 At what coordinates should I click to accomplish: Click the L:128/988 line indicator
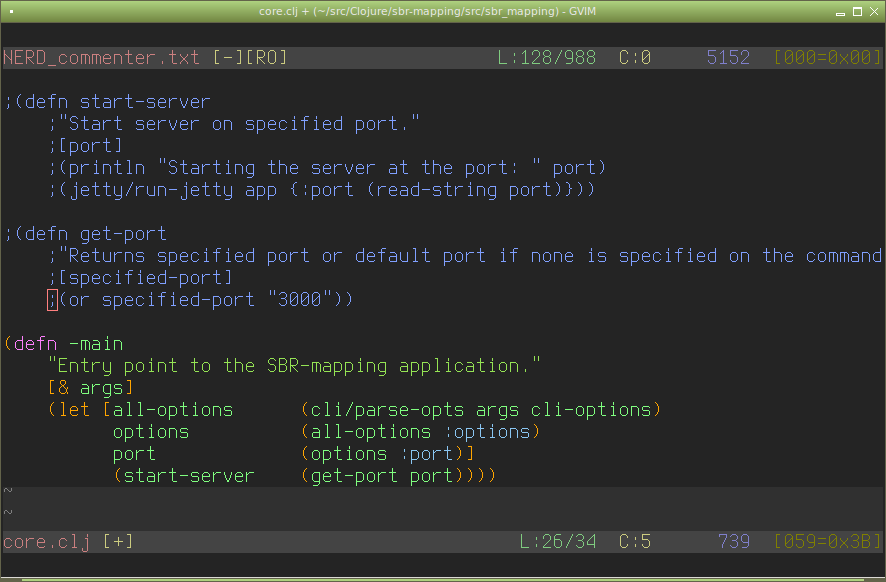pos(547,57)
